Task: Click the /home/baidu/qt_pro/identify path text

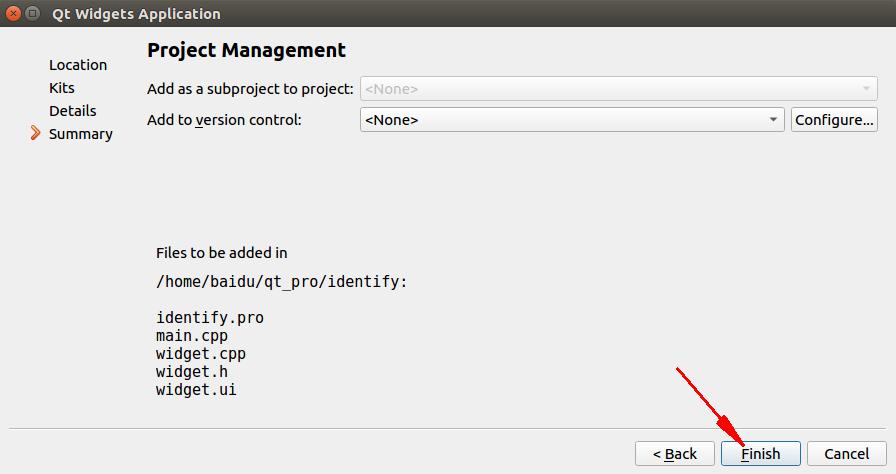Action: 281,282
